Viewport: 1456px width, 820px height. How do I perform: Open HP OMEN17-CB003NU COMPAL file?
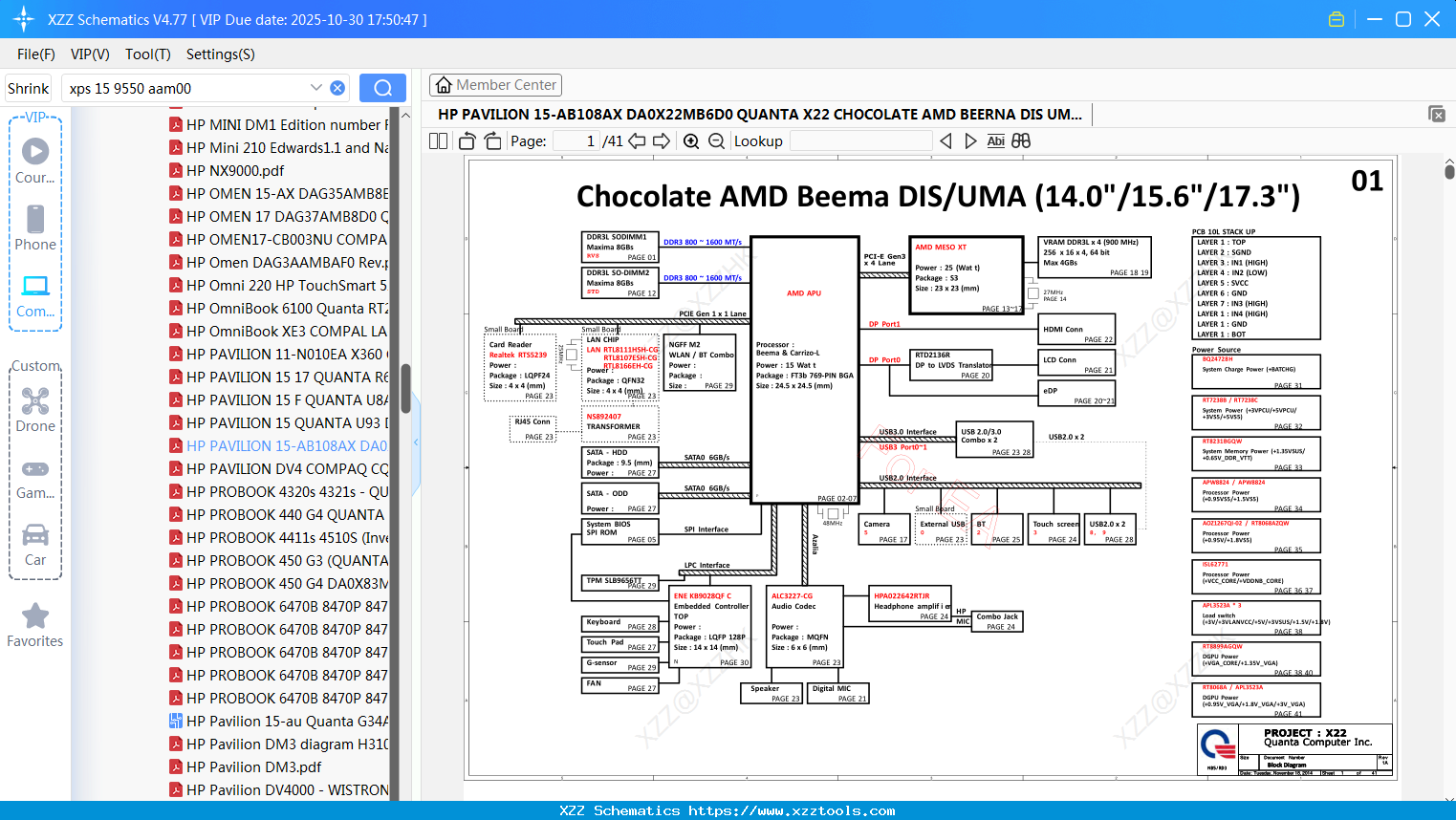(x=278, y=239)
